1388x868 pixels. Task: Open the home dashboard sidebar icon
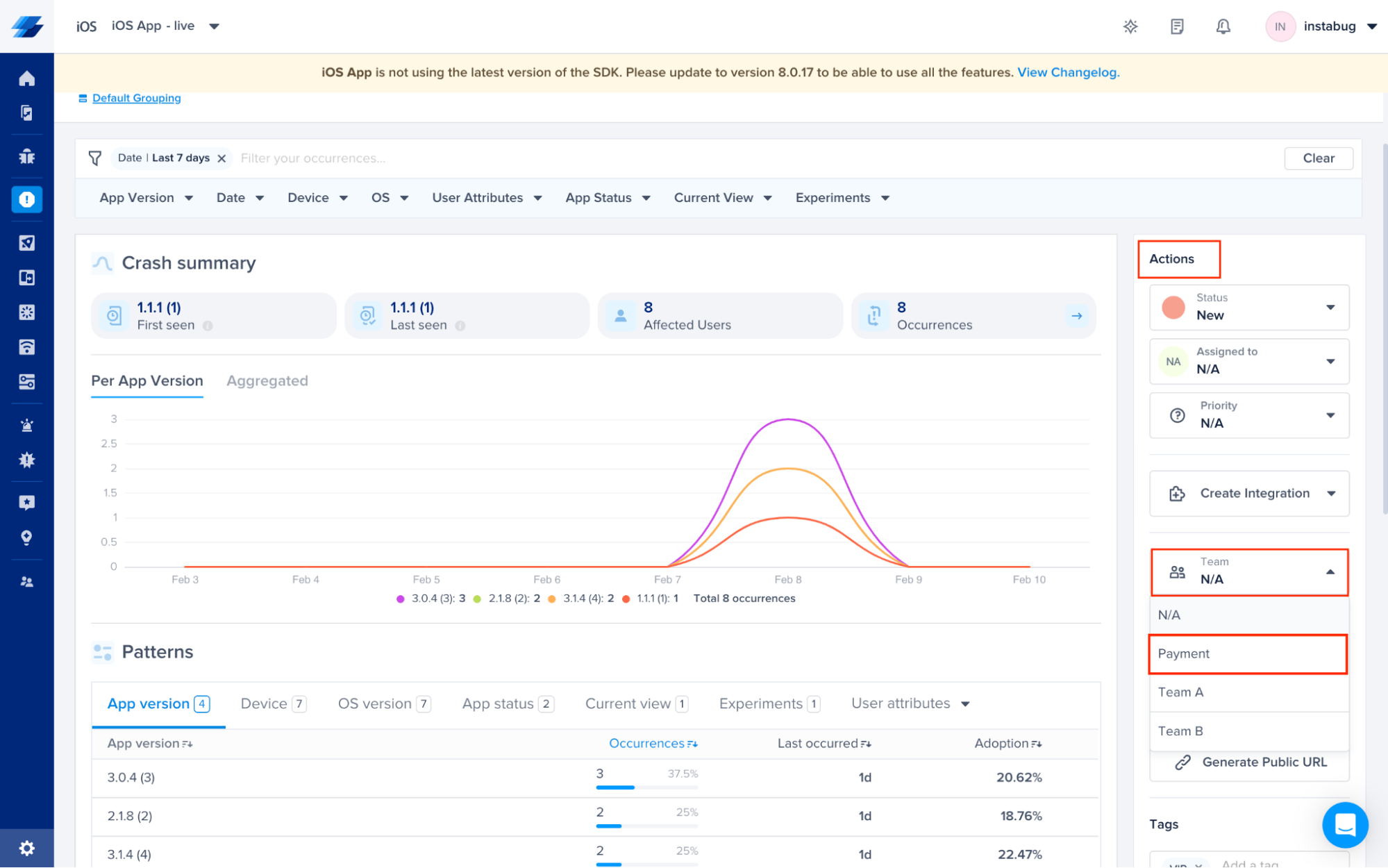[x=26, y=78]
